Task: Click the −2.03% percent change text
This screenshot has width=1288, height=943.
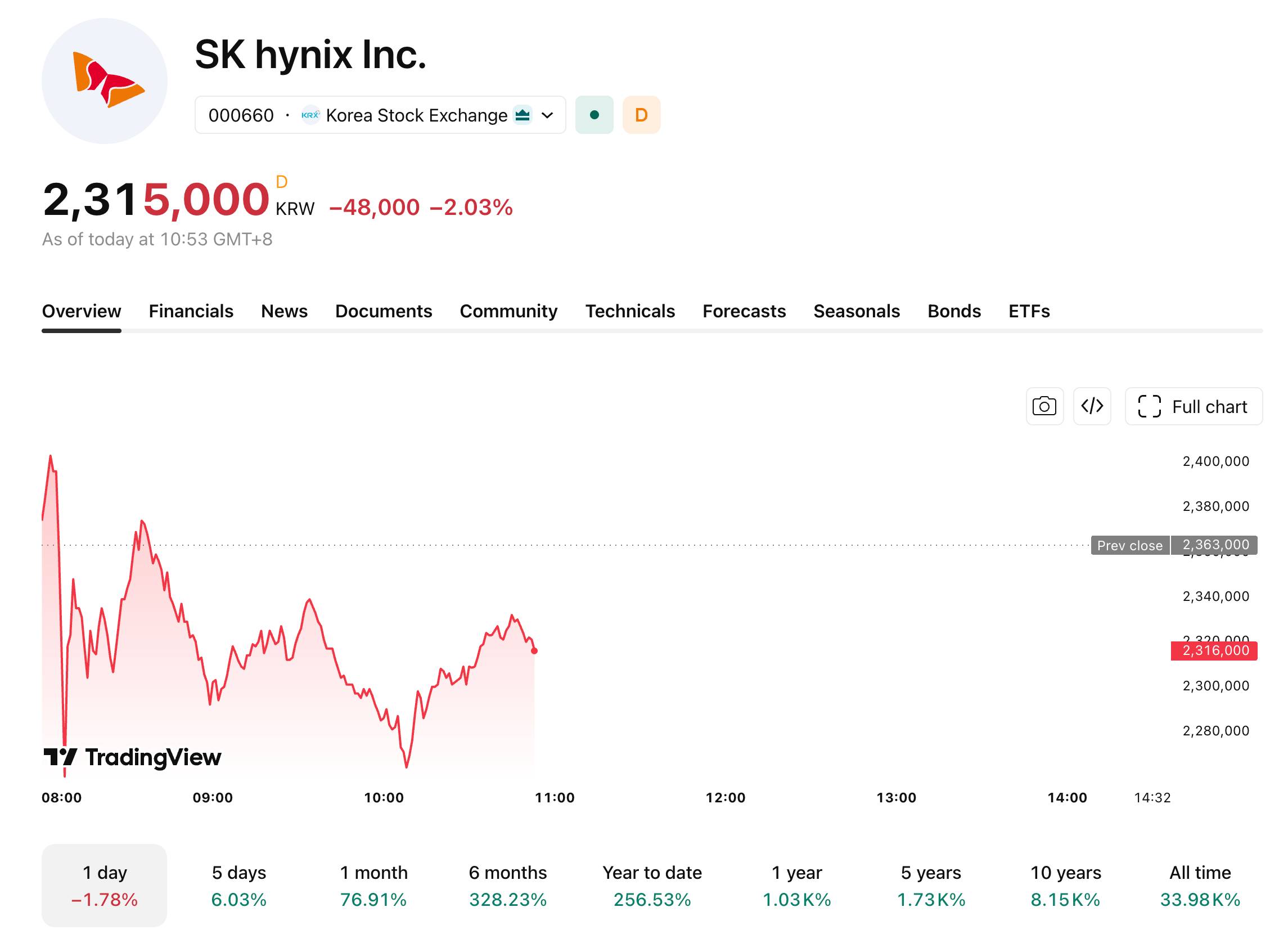Action: click(x=471, y=207)
